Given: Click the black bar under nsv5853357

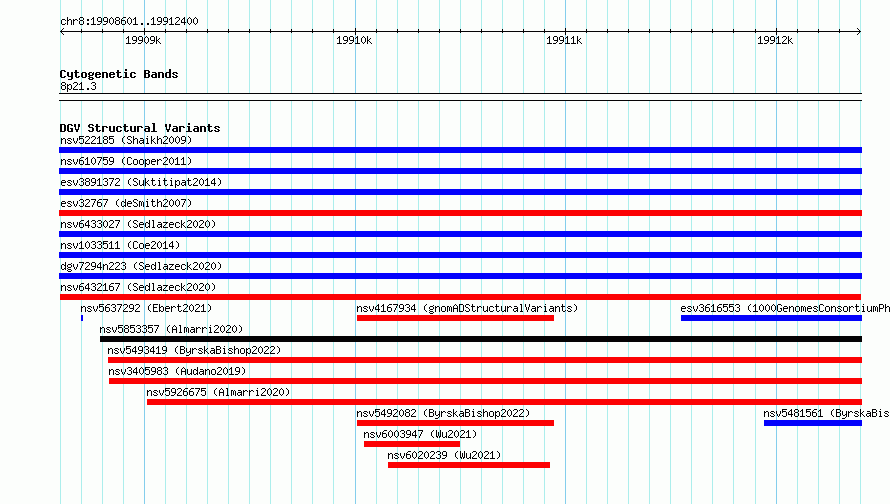Looking at the screenshot, I should pos(481,339).
